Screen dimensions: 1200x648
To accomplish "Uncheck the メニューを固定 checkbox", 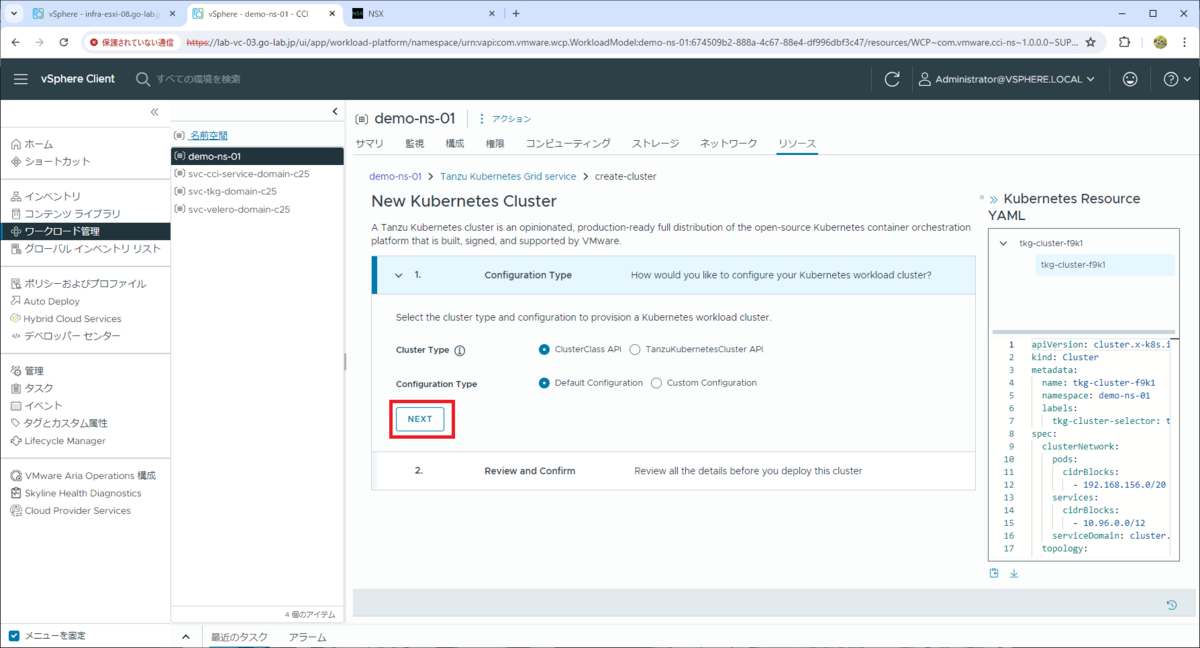I will [12, 634].
